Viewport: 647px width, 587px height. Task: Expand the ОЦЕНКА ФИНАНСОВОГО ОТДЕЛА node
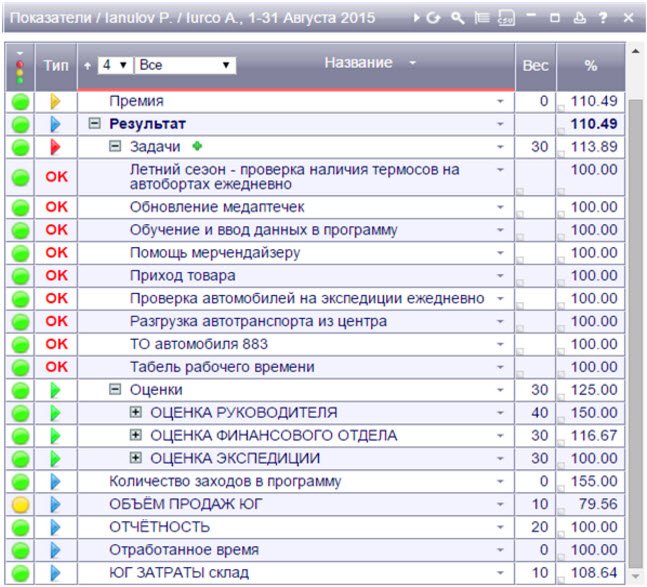(x=136, y=435)
